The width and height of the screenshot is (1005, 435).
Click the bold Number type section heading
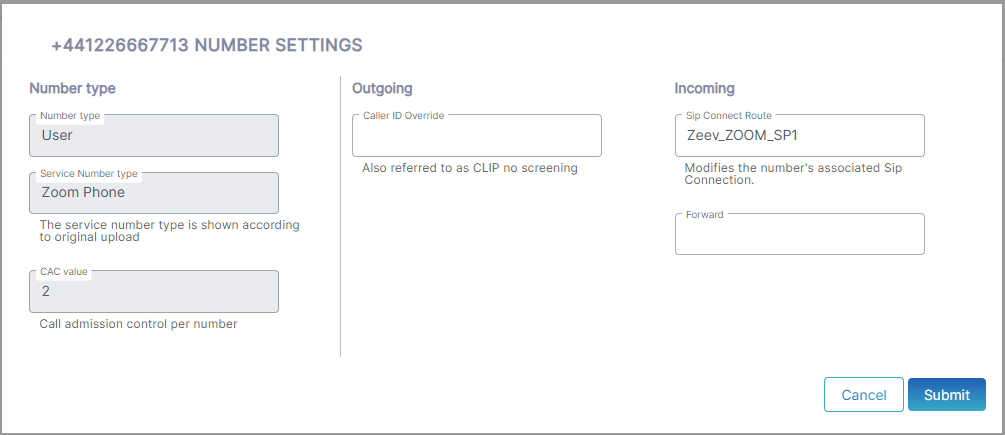(x=72, y=89)
